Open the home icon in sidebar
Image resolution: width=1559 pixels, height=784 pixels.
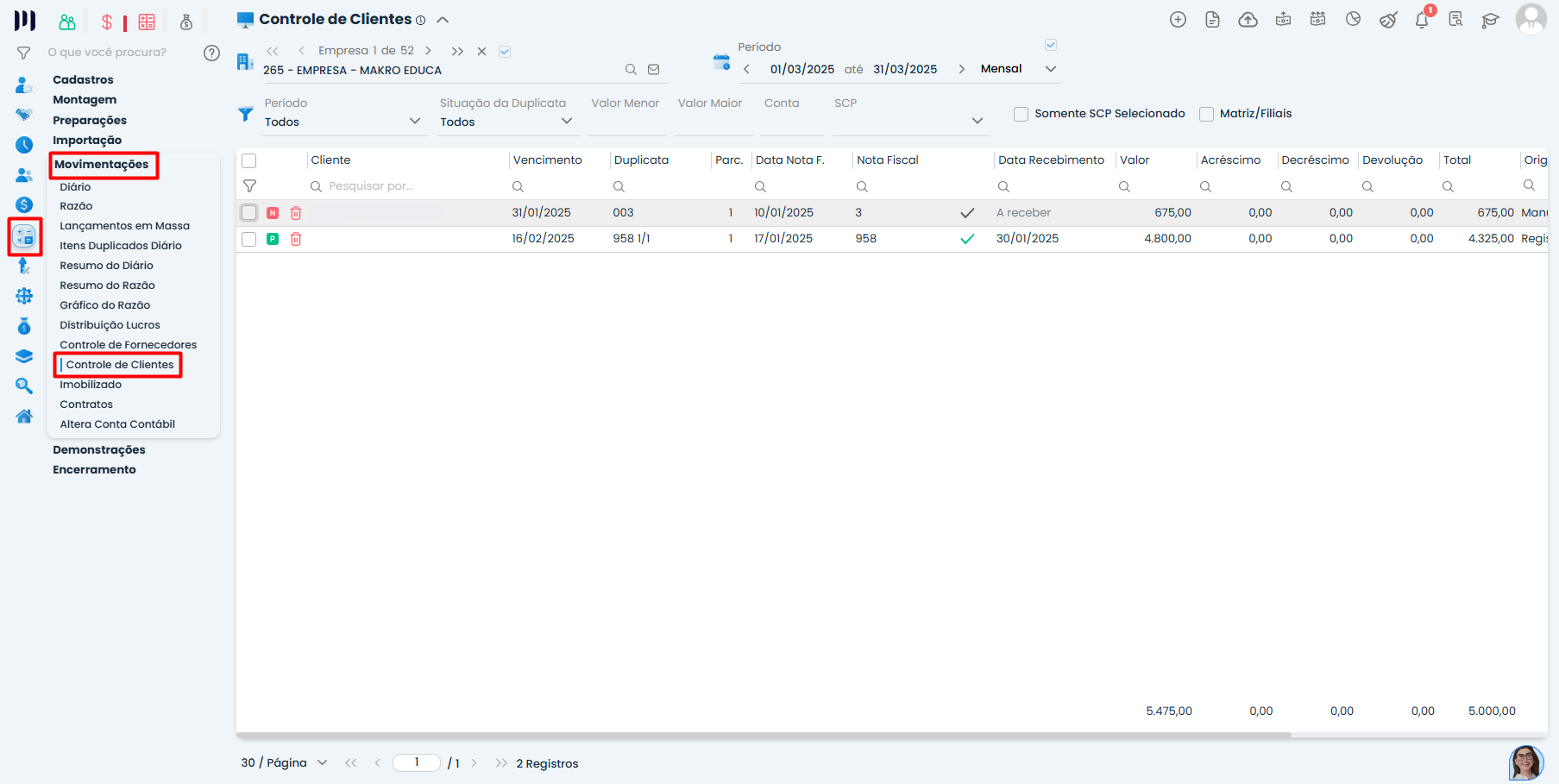24,417
